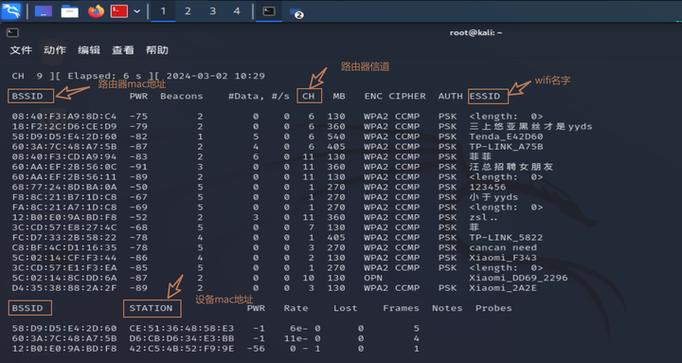The height and width of the screenshot is (363, 682).
Task: Click the OPN encryption value
Action: click(373, 278)
